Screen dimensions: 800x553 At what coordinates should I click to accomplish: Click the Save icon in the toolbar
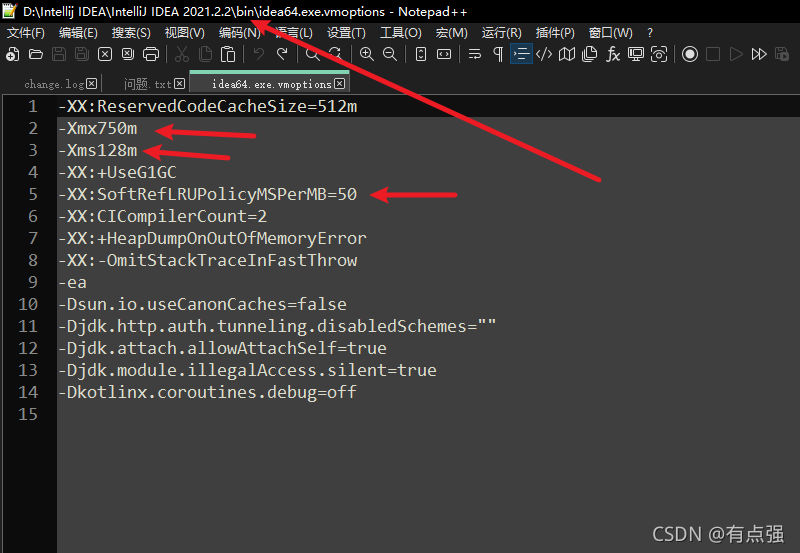[59, 54]
